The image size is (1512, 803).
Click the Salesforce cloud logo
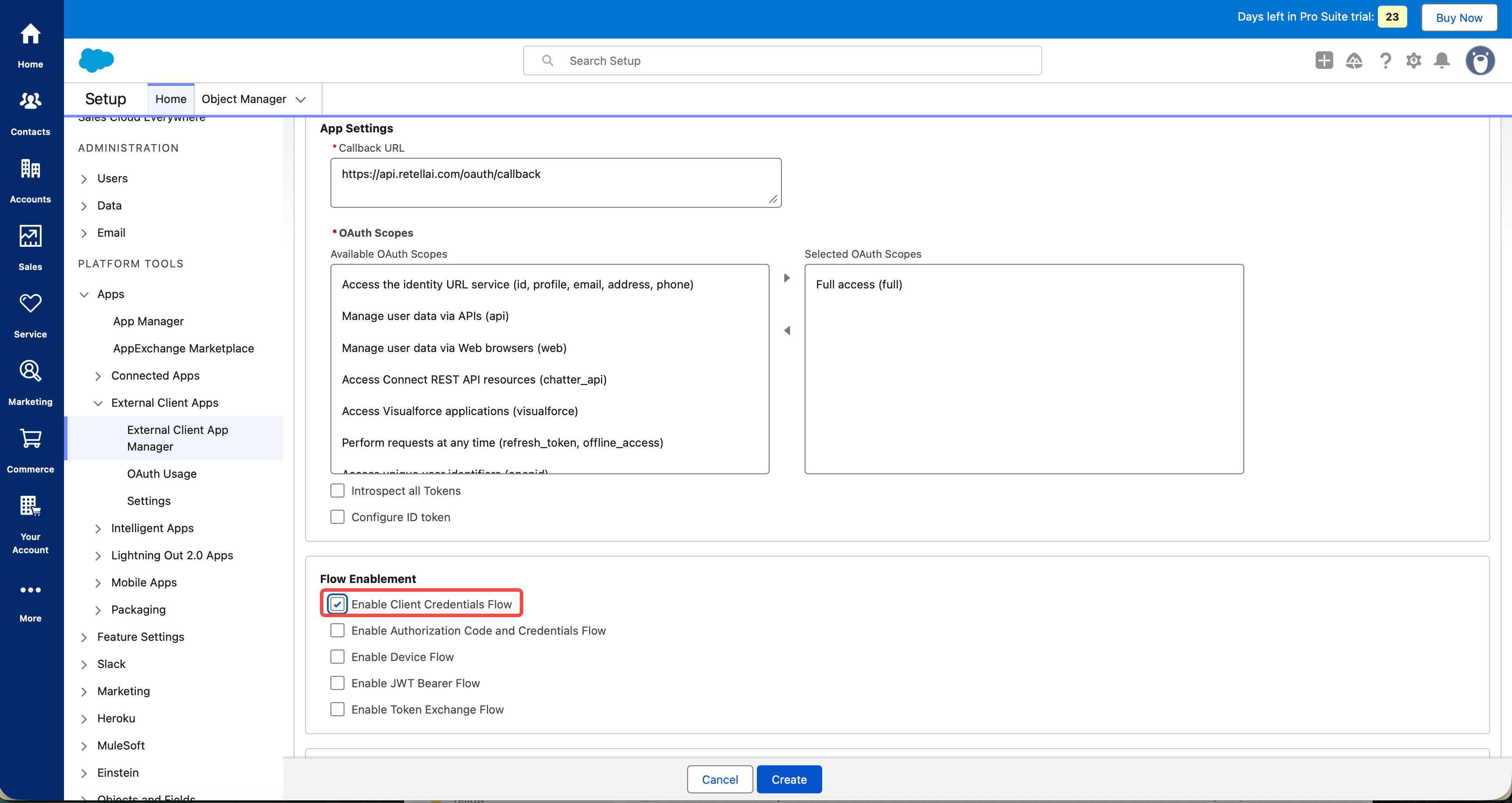tap(96, 60)
